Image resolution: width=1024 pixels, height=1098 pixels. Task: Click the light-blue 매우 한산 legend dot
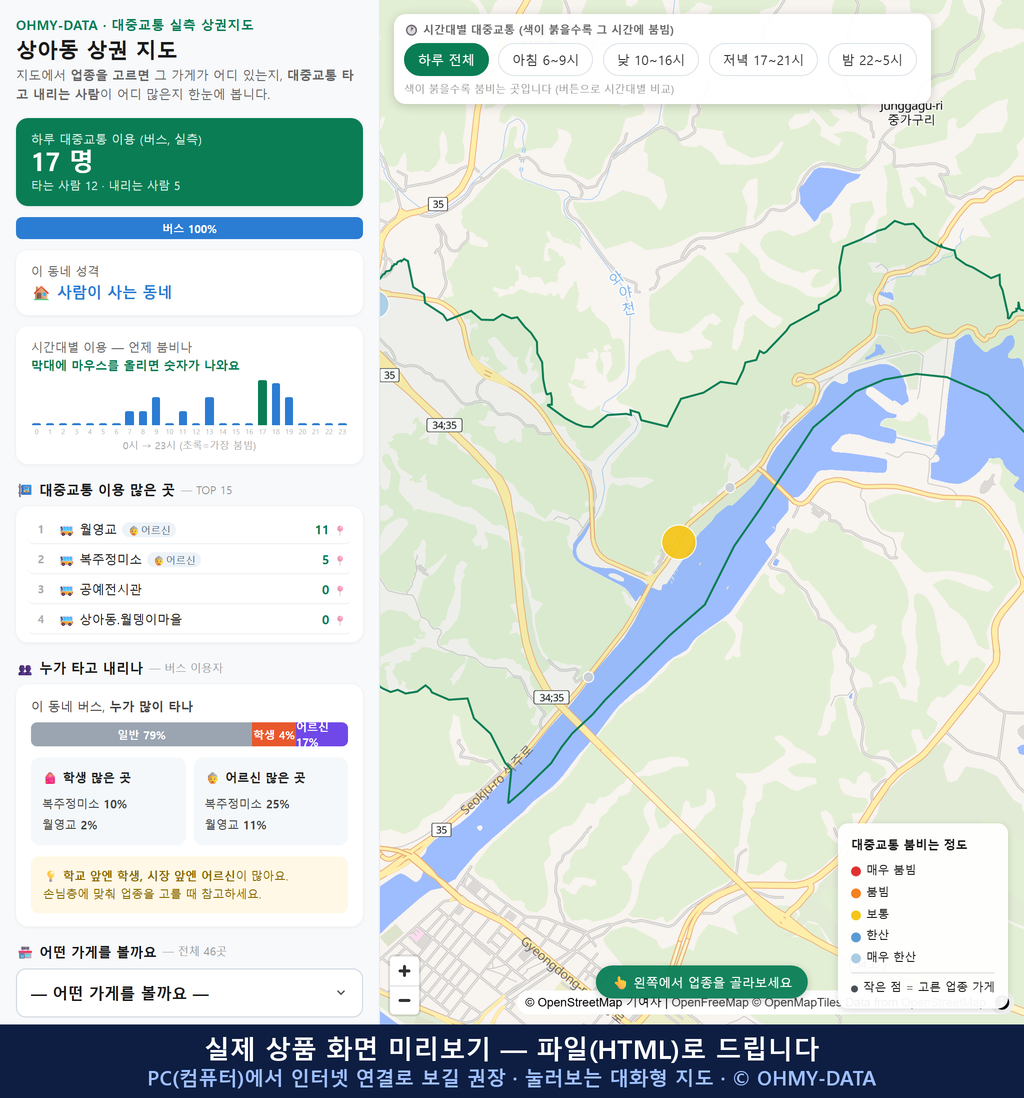tap(856, 958)
